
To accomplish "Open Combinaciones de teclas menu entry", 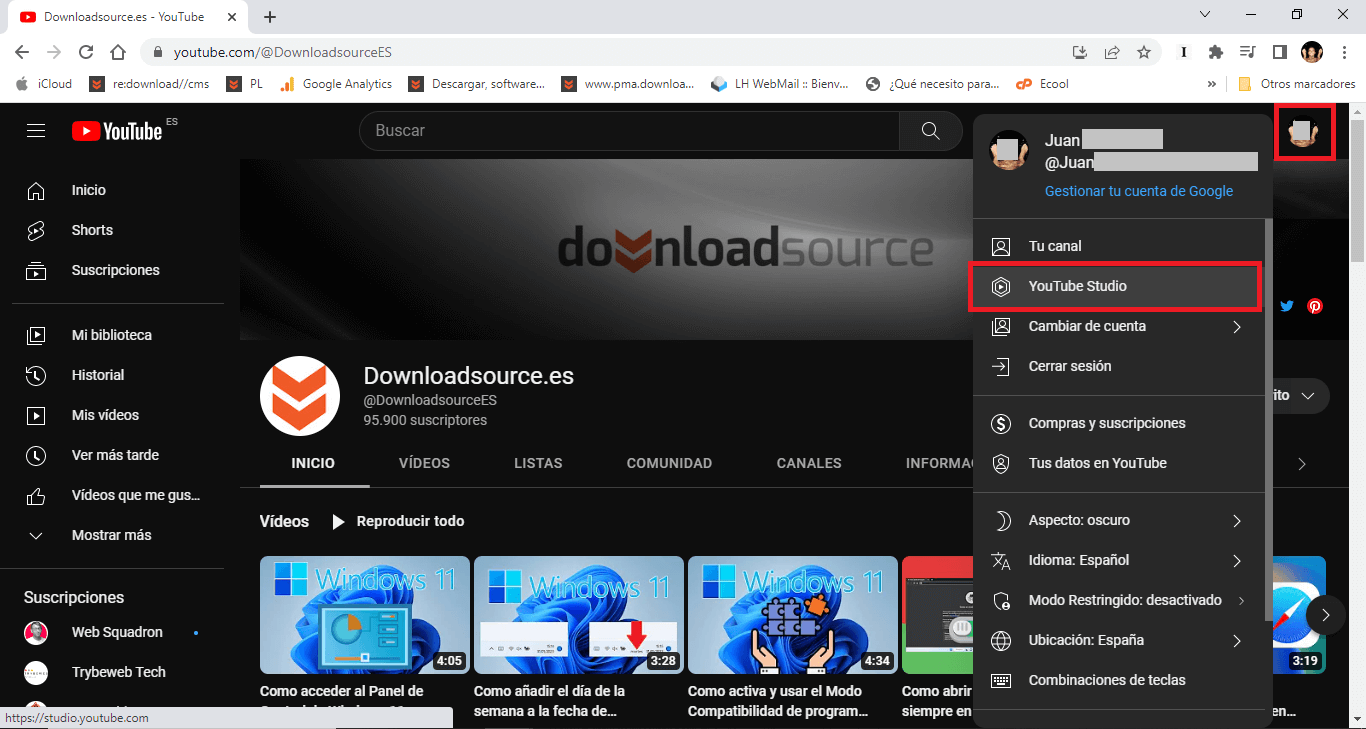I will point(1119,680).
